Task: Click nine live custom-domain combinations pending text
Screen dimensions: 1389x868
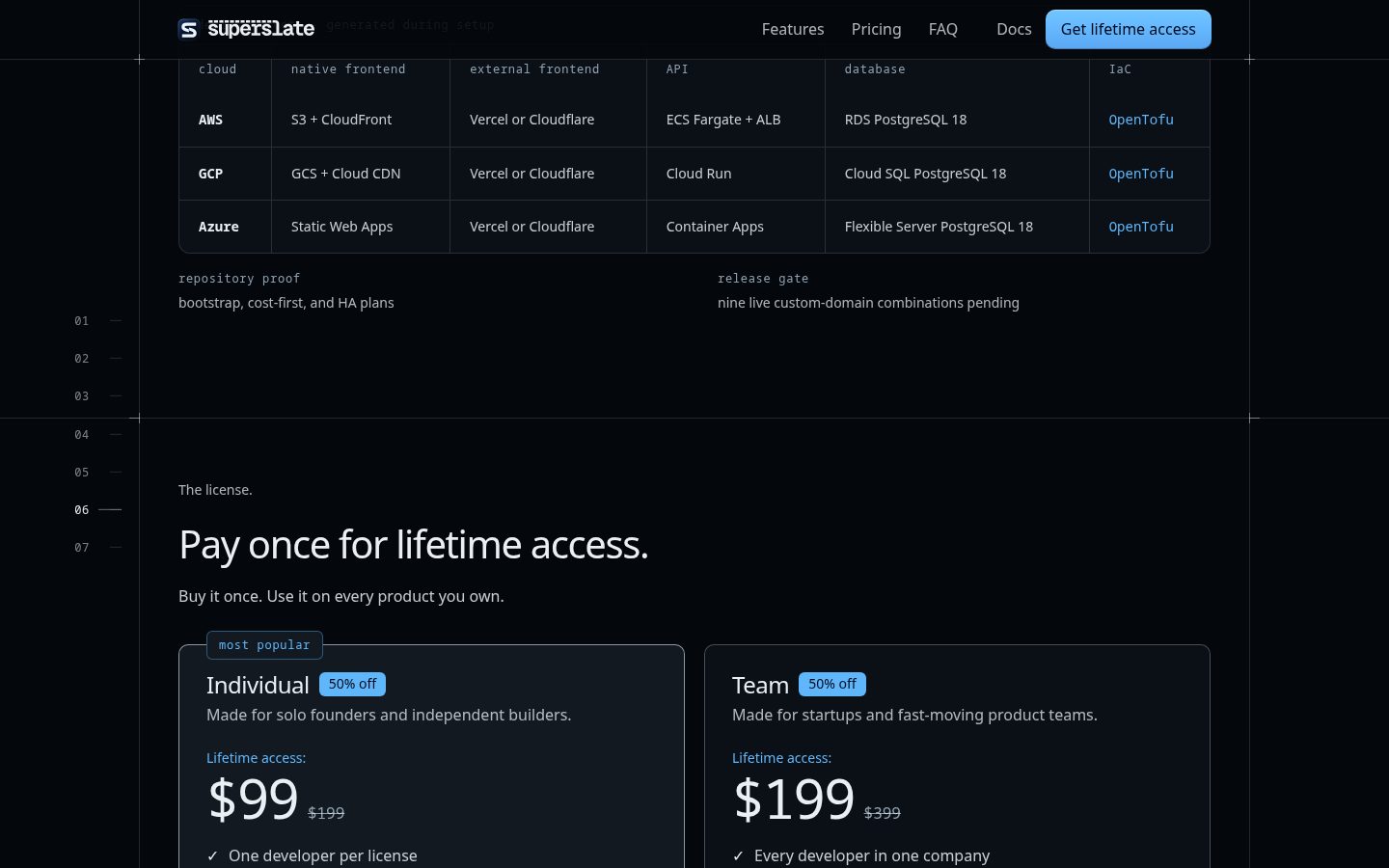Action: click(x=868, y=303)
